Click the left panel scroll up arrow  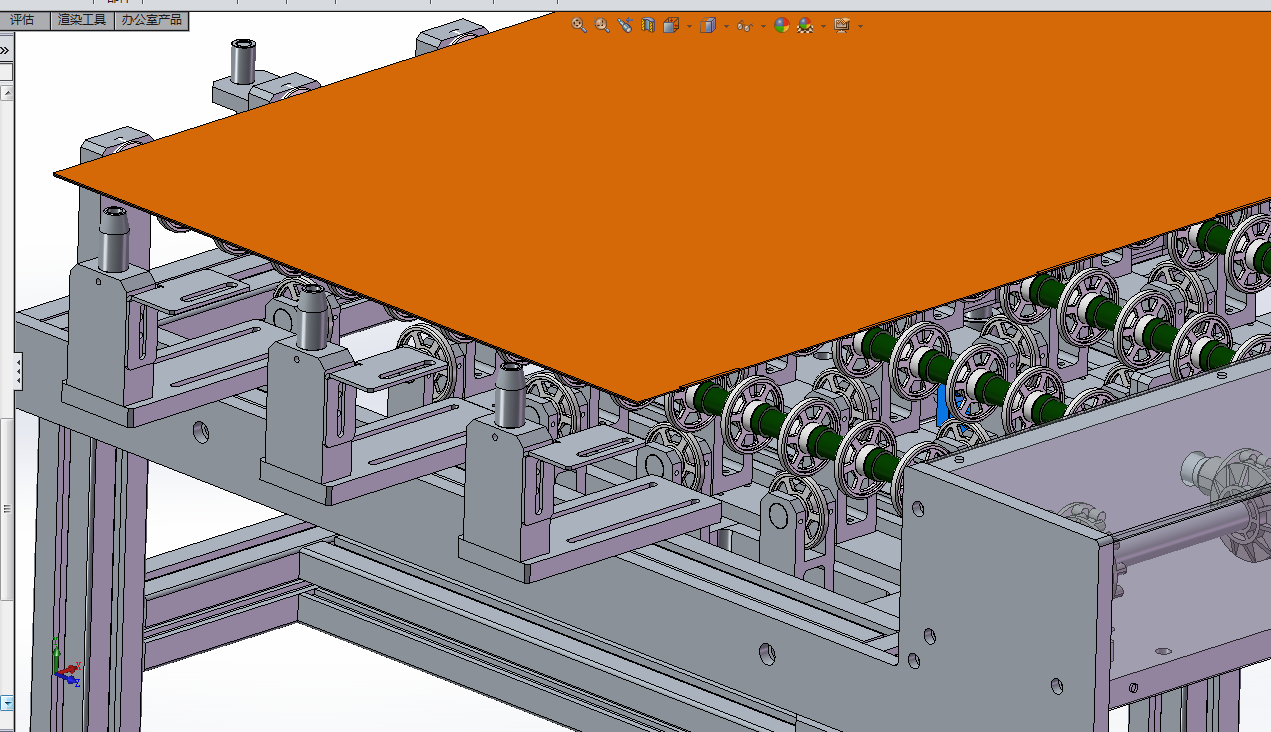[x=7, y=93]
